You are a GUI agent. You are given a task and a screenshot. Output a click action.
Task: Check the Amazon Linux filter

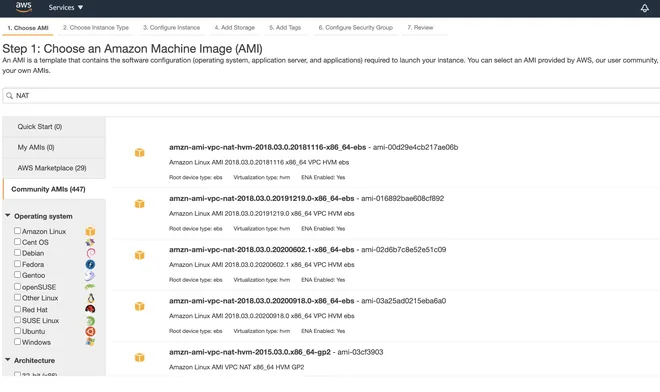coord(17,231)
